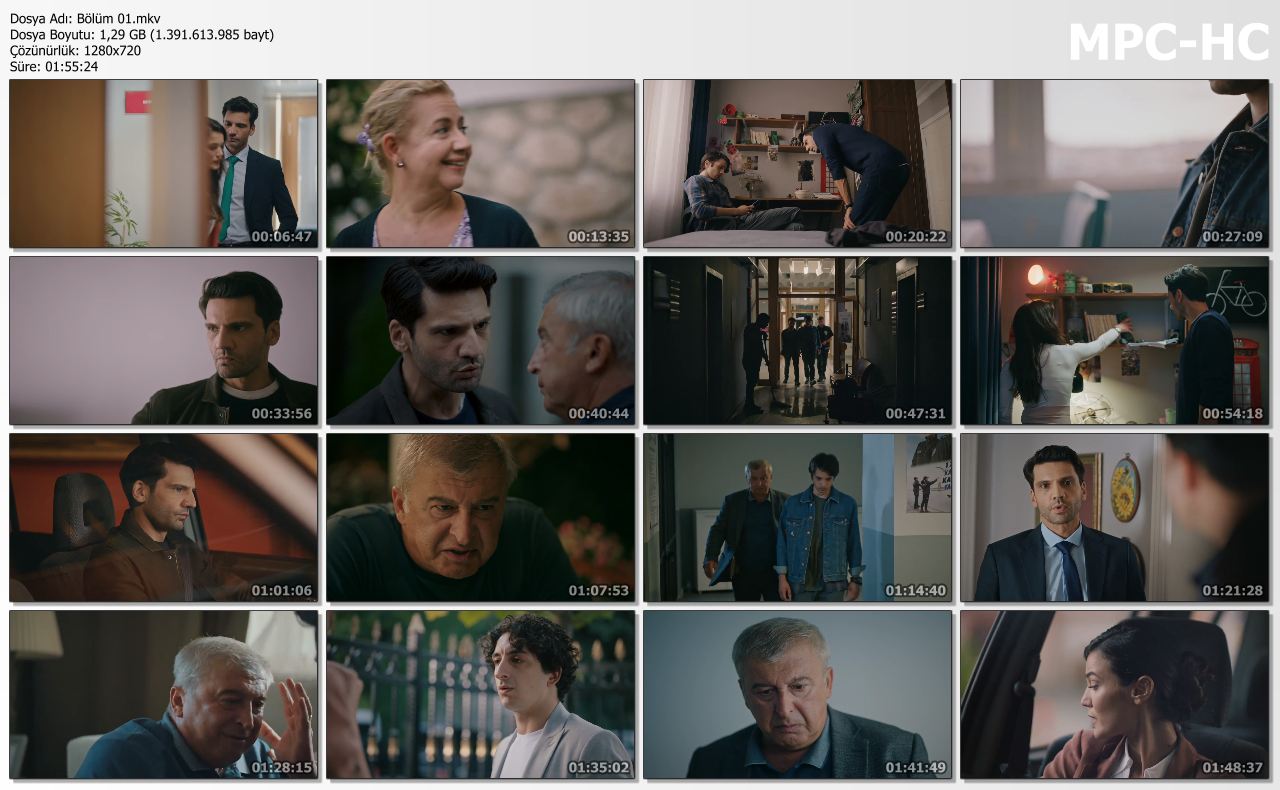The height and width of the screenshot is (790, 1280).
Task: Click the file size text '1,29 GB'
Action: tap(123, 35)
